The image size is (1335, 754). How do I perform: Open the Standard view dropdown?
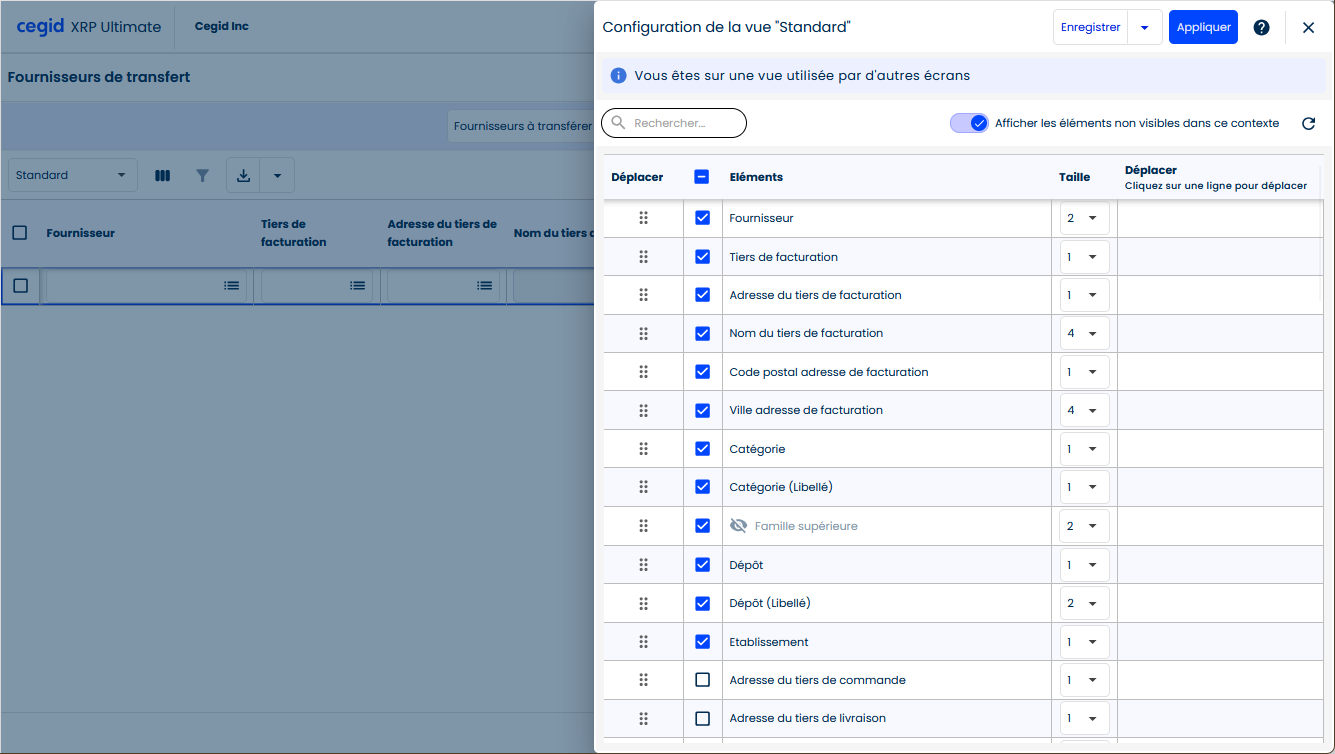(x=72, y=176)
